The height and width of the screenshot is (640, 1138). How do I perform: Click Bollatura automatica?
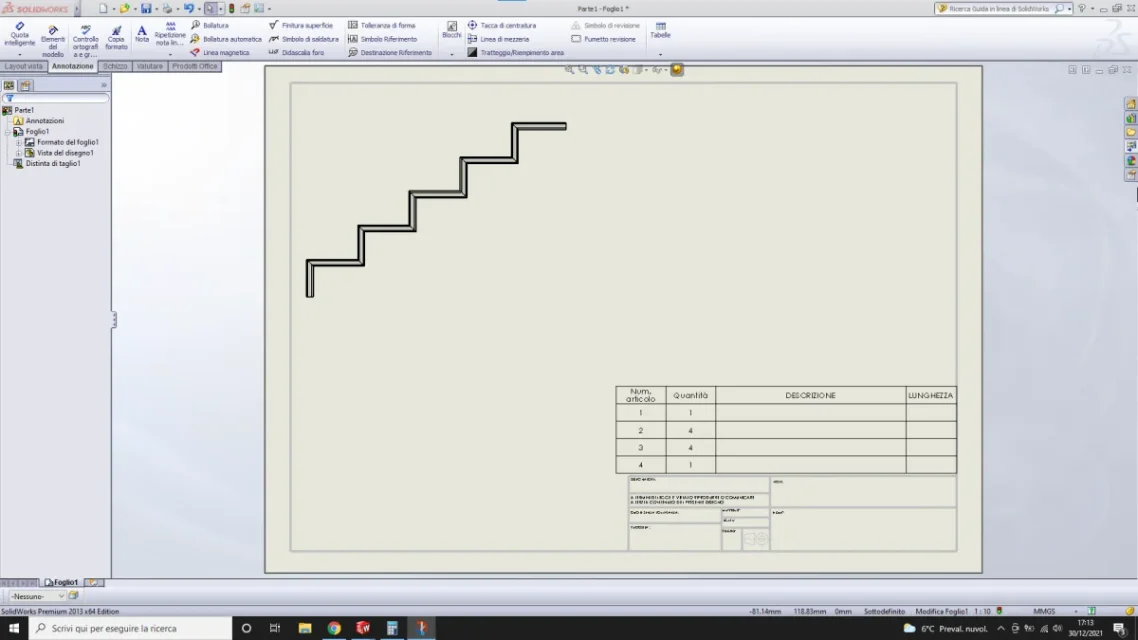226,39
